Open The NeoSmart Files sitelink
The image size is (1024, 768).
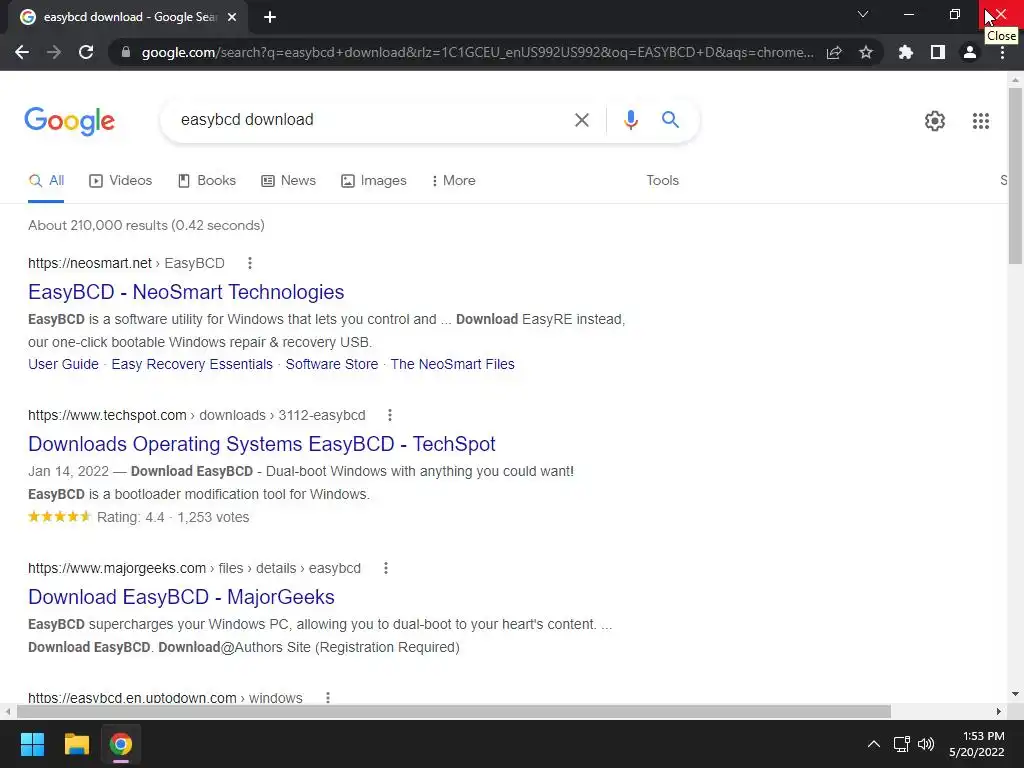[453, 364]
